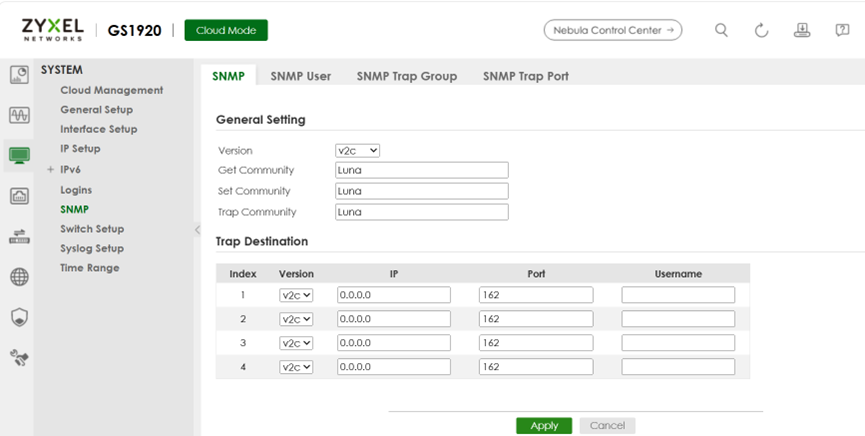This screenshot has width=865, height=436.
Task: Open Version dropdown for trap index 1
Action: pos(296,295)
